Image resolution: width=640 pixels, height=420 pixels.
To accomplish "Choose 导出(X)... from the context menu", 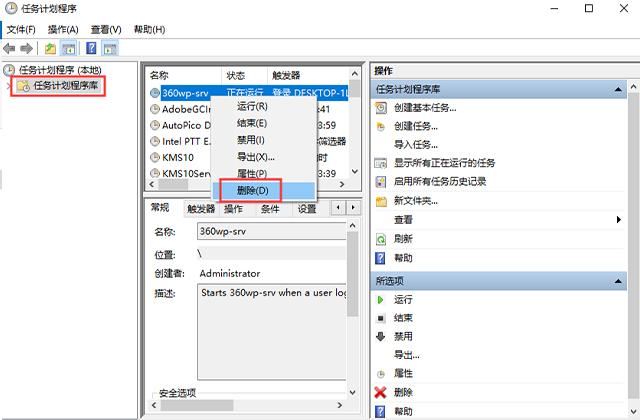I will click(x=264, y=157).
